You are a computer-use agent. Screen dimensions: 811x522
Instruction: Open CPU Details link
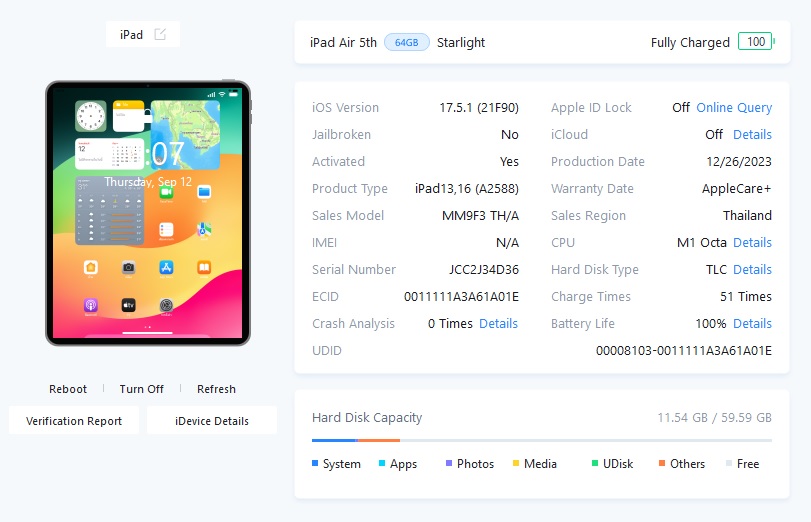(x=752, y=243)
